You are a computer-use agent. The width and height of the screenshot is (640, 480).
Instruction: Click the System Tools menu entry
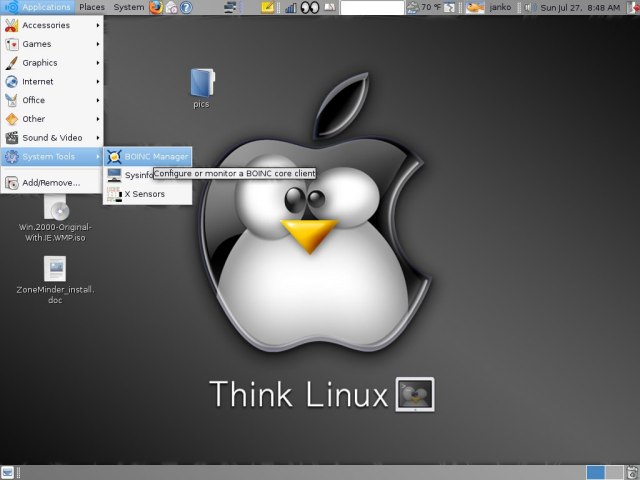tap(52, 156)
